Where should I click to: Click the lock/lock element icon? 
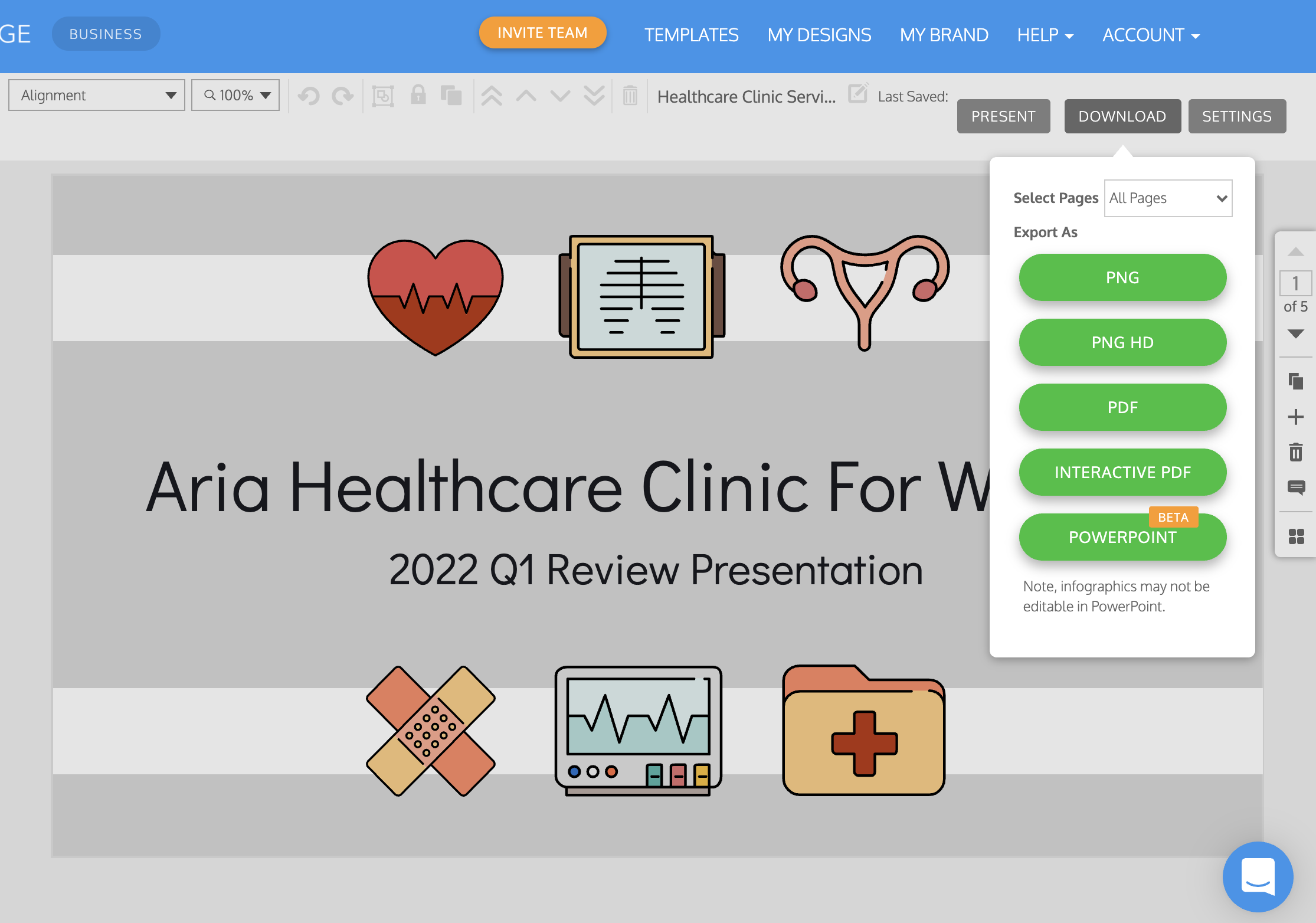coord(418,96)
